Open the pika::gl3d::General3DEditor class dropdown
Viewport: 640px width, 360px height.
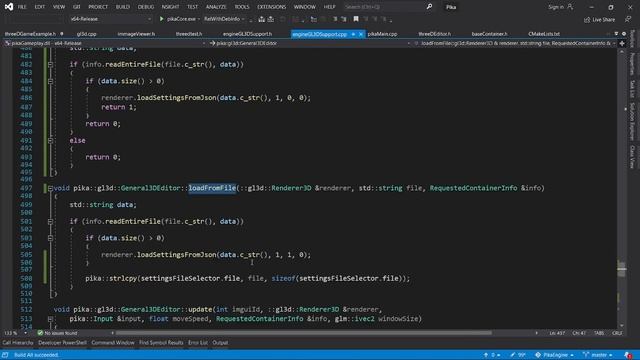coord(310,43)
